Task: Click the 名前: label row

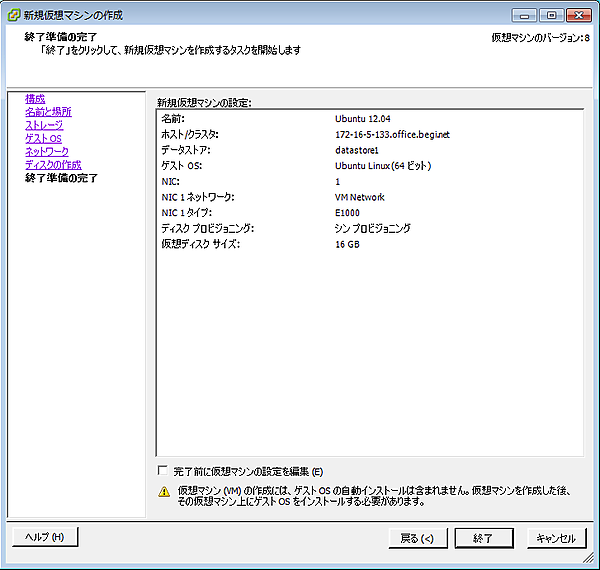Action: [173, 119]
